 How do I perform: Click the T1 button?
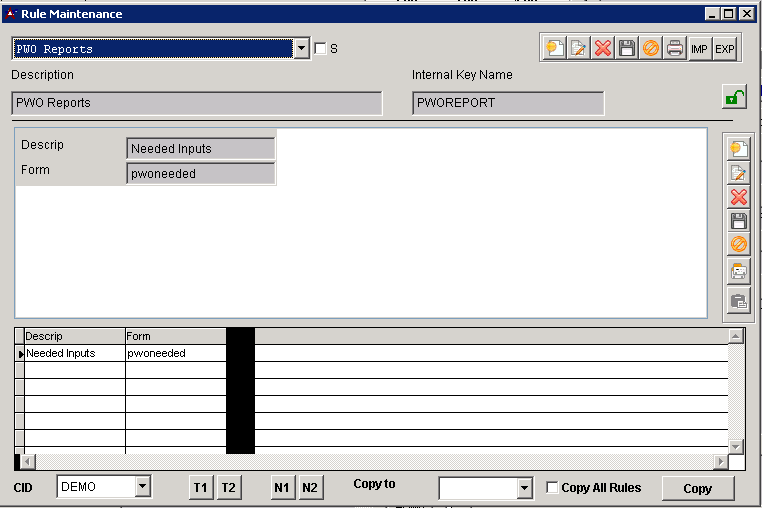pyautogui.click(x=201, y=487)
